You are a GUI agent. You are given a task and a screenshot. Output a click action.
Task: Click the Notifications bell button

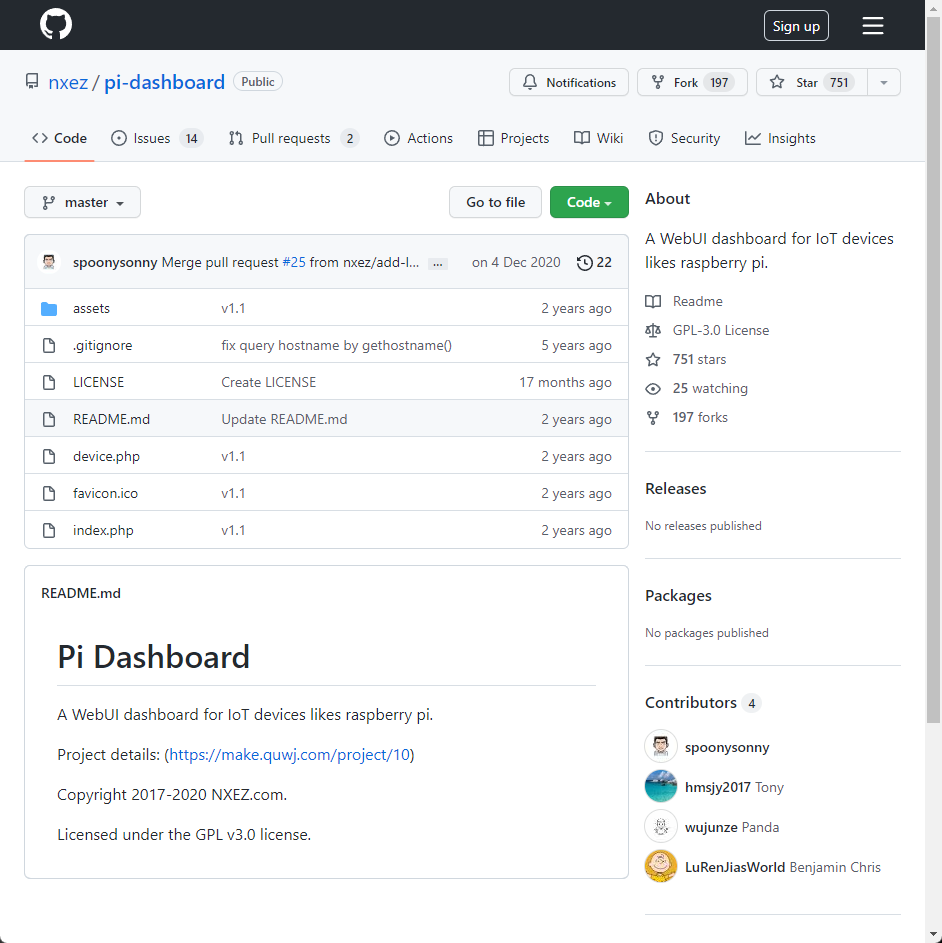click(568, 82)
